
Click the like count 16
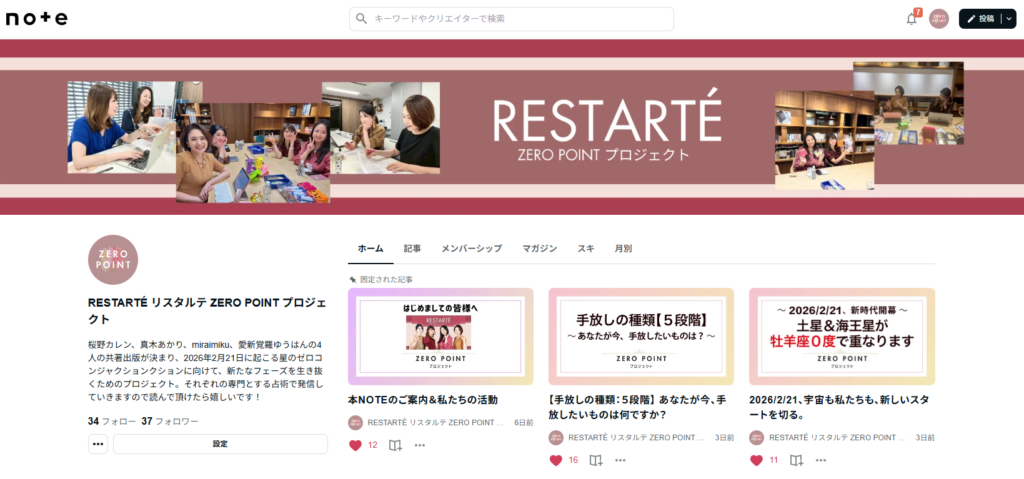click(x=573, y=460)
